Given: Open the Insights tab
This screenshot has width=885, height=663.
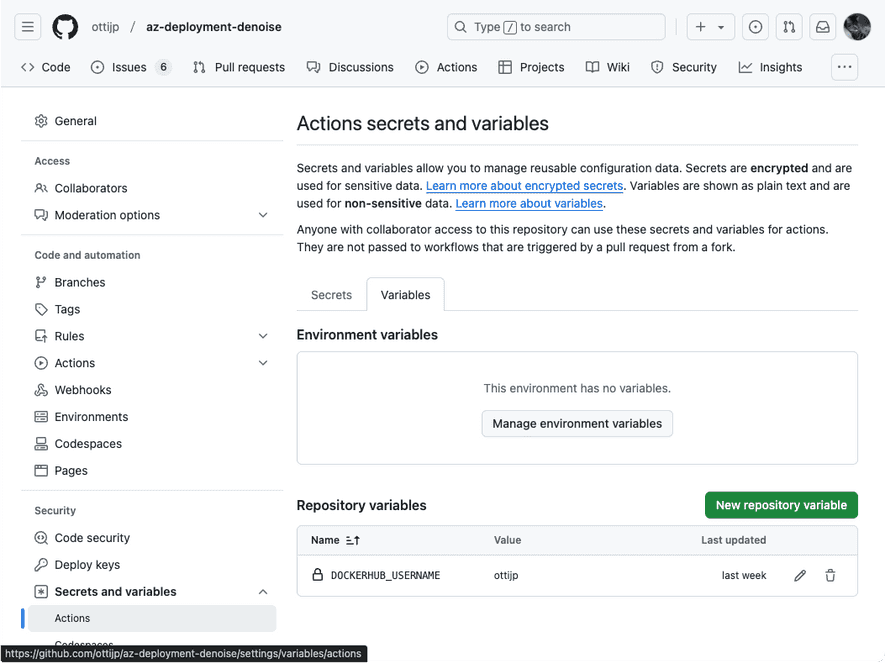Looking at the screenshot, I should (770, 67).
